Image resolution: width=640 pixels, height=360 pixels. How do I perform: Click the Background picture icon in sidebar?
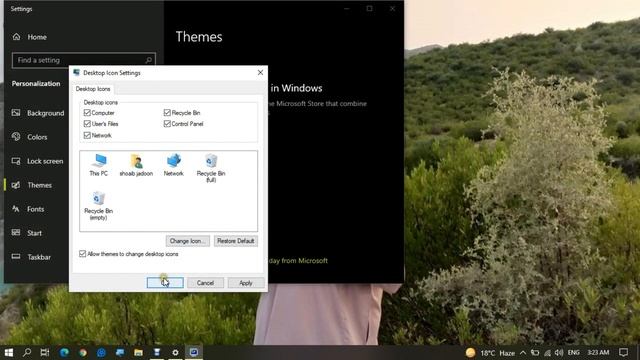(x=16, y=113)
